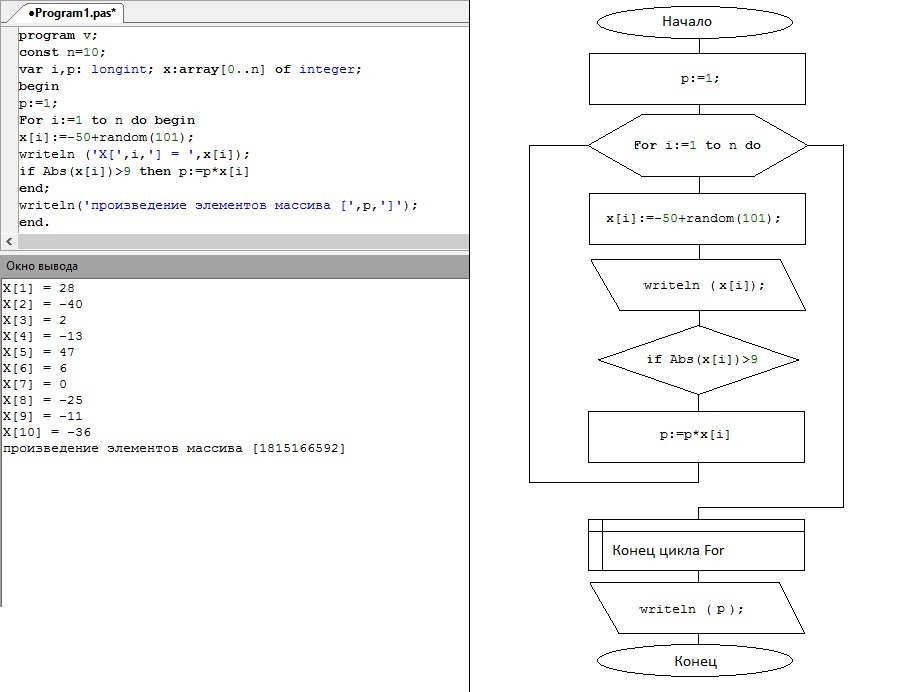Viewport: 914px width, 692px height.
Task: Click the flowchart 'p:=1;' process block
Action: tap(697, 79)
